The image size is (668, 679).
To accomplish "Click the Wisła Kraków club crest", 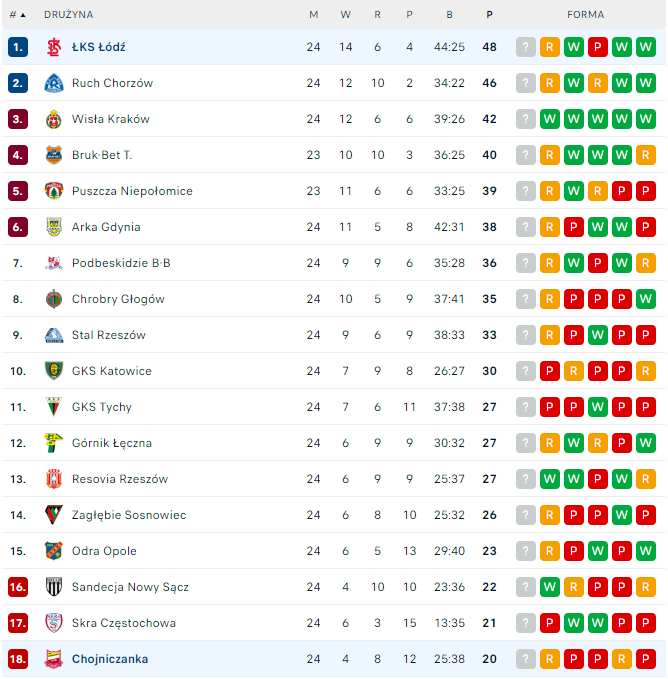I will 54,119.
